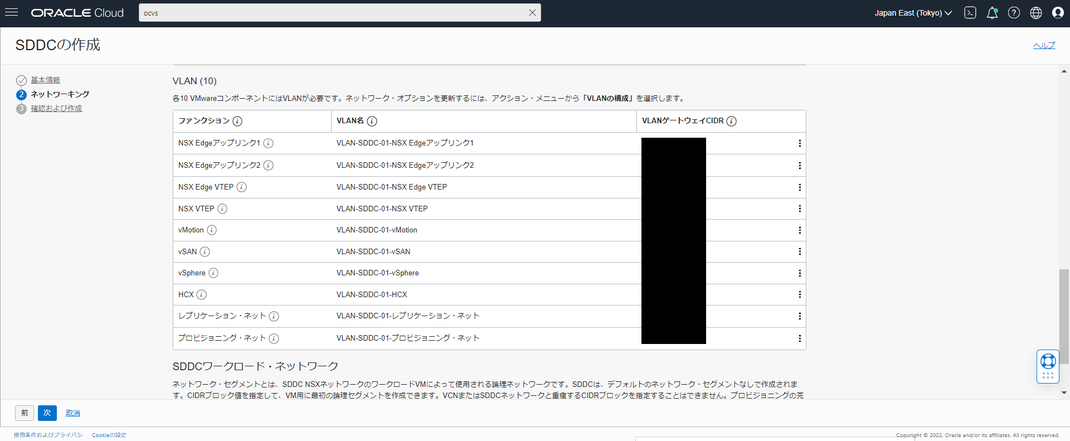Open the help question mark menu
The height and width of the screenshot is (441, 1070).
[1014, 13]
